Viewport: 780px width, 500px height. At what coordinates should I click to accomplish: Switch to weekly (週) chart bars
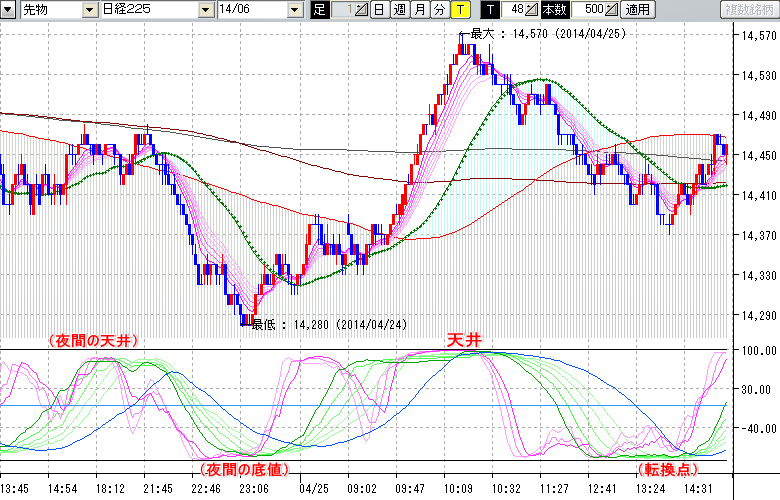coord(399,10)
